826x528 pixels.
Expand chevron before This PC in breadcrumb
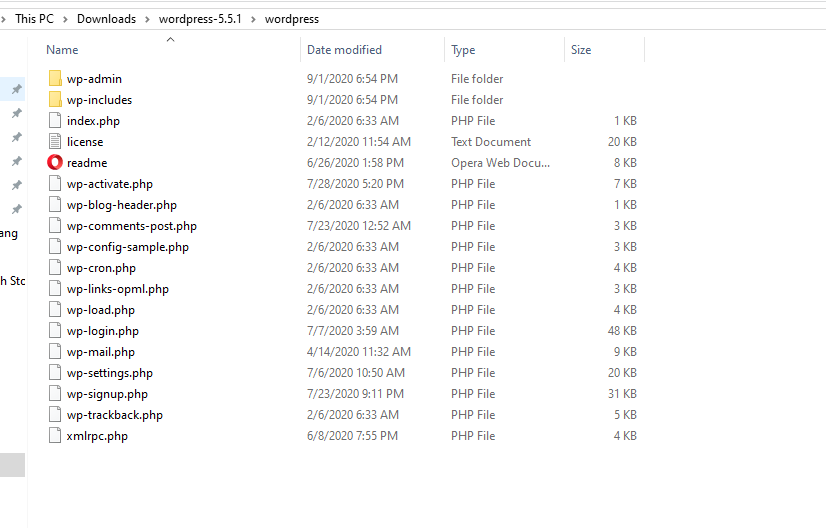(x=3, y=19)
